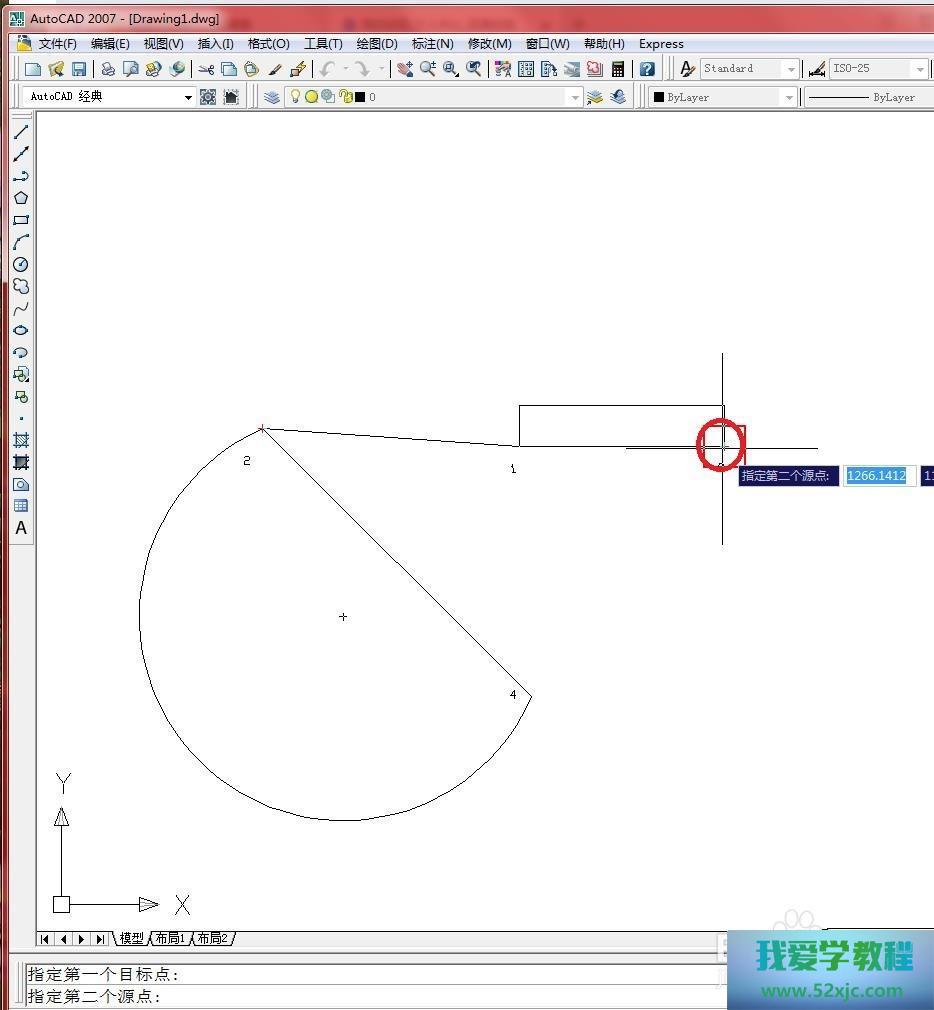Expand the AutoCAD 经典 workspace dropdown
Viewport: 934px width, 1010px height.
[188, 97]
